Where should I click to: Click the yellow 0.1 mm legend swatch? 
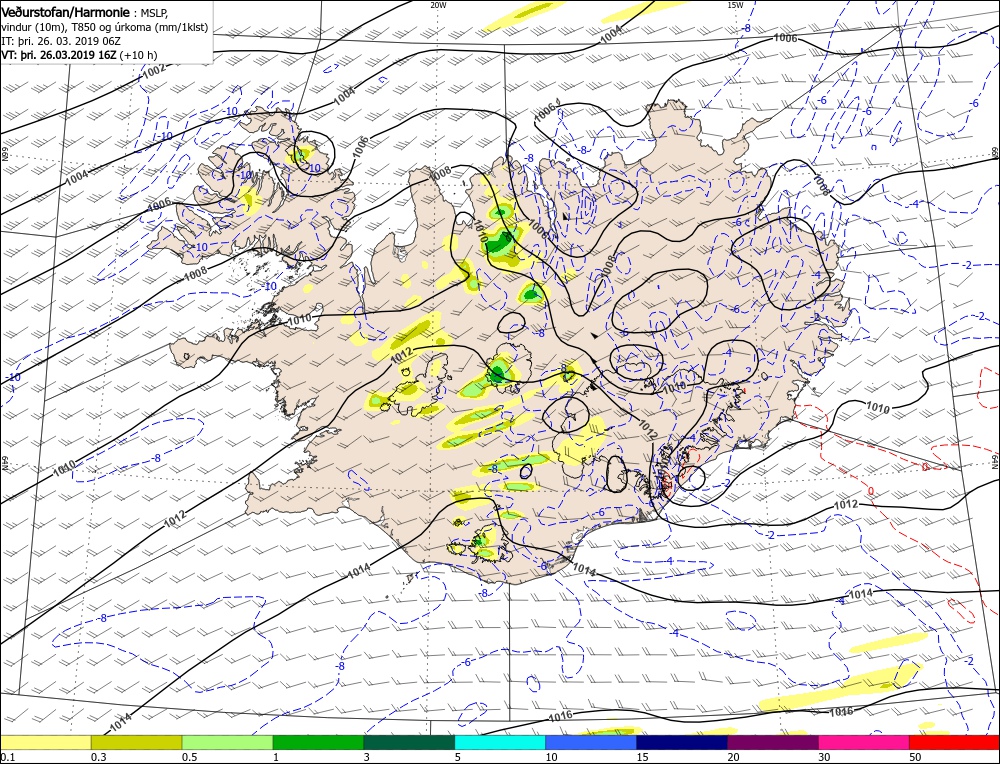pos(46,742)
